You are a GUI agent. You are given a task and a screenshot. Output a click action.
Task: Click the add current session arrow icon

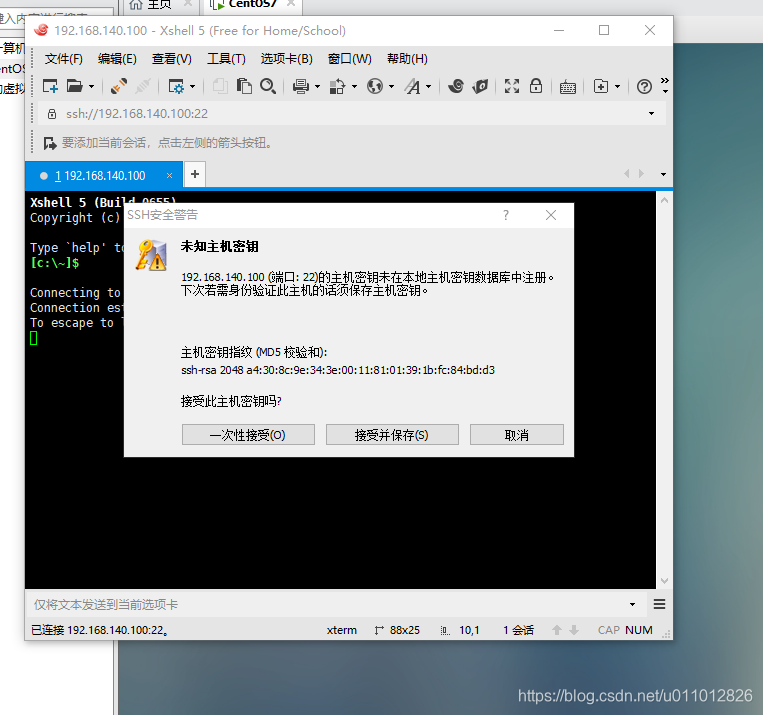(x=50, y=143)
